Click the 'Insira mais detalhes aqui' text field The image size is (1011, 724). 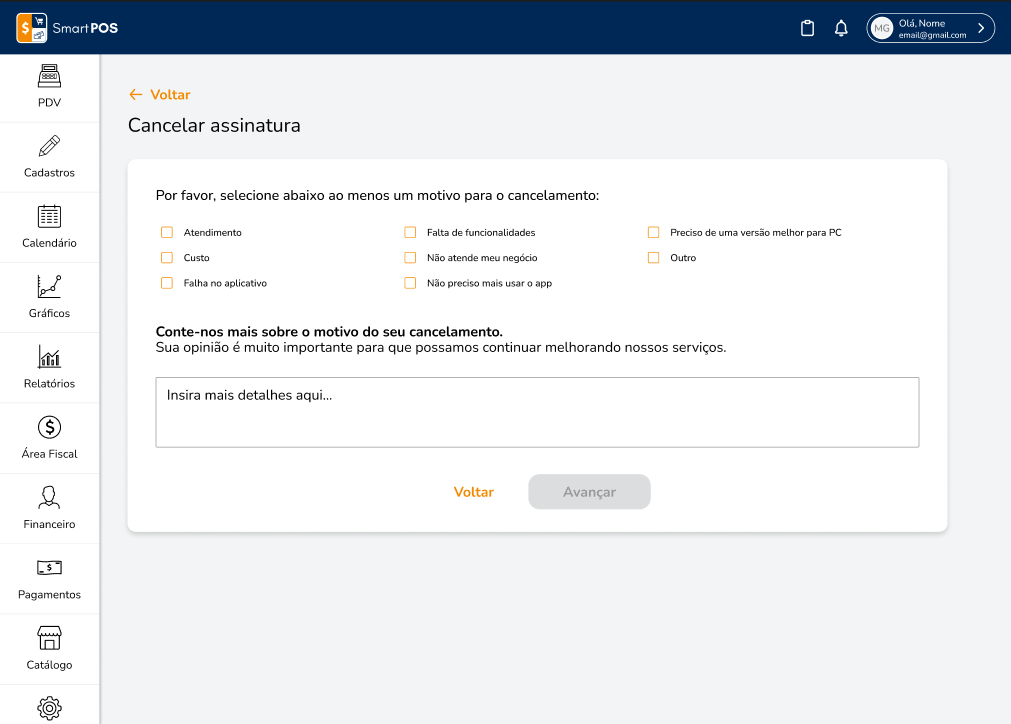537,412
